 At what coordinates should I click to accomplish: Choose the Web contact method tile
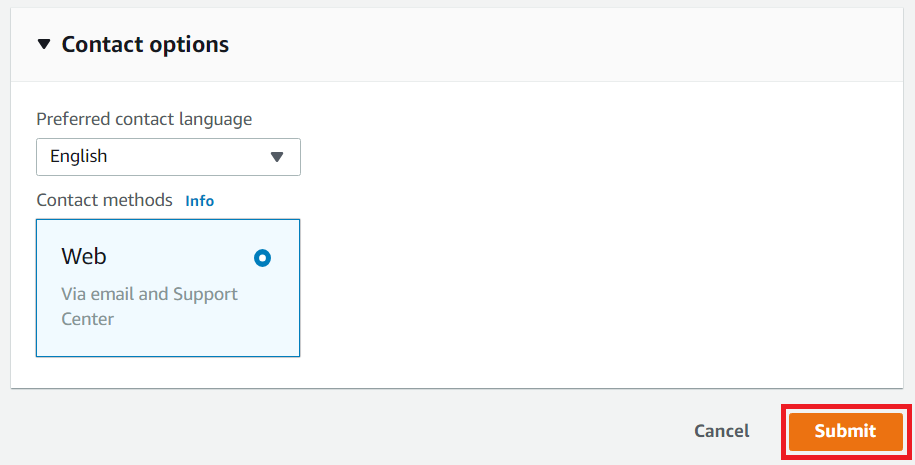click(168, 288)
